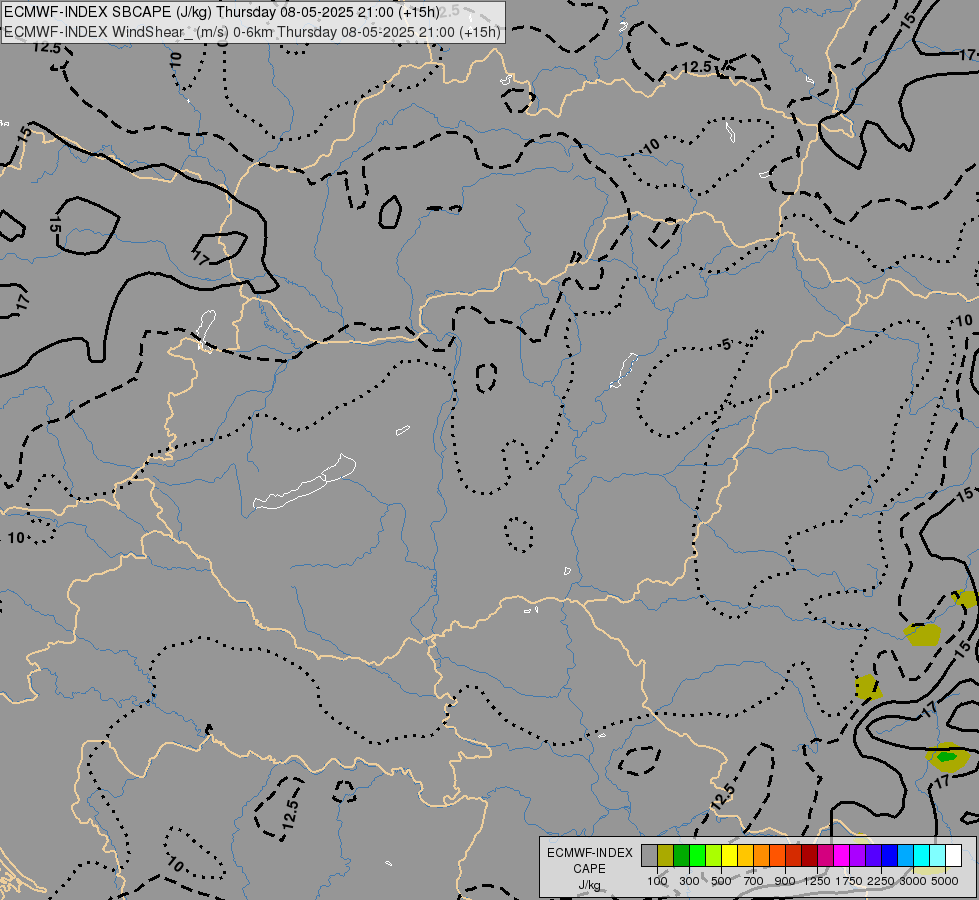Click the legend value 900
Viewport: 979px width, 900px height.
point(785,881)
